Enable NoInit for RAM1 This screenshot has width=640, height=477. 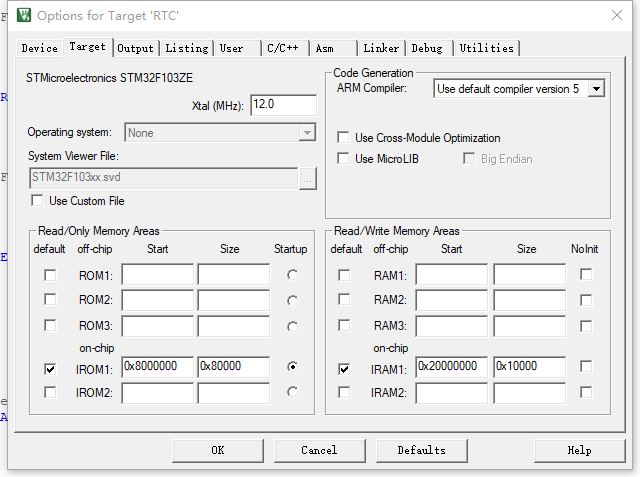click(586, 274)
